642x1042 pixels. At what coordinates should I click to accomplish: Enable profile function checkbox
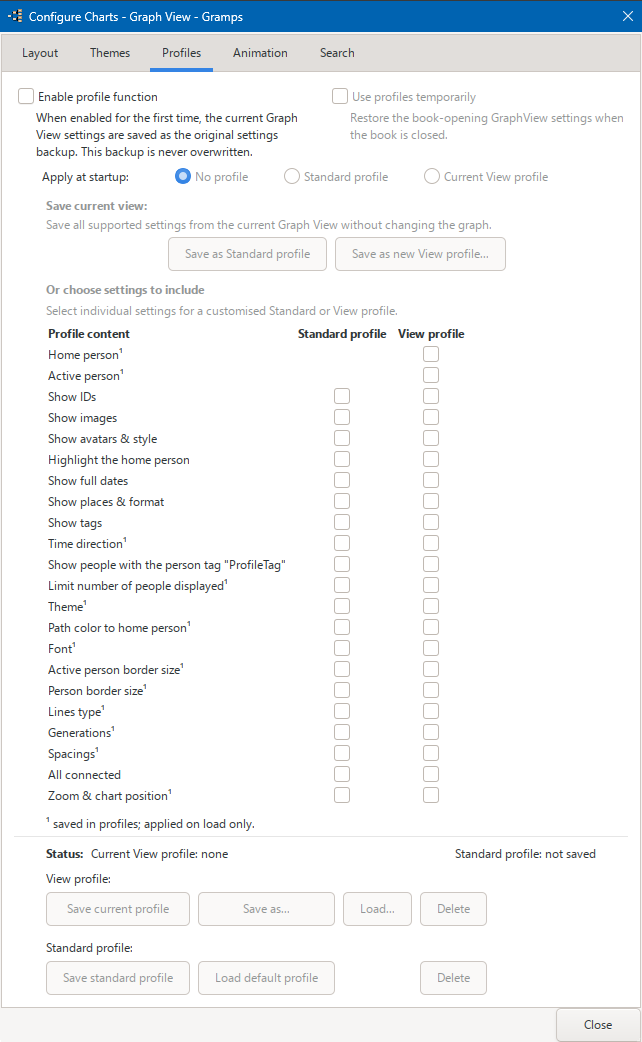tap(26, 96)
